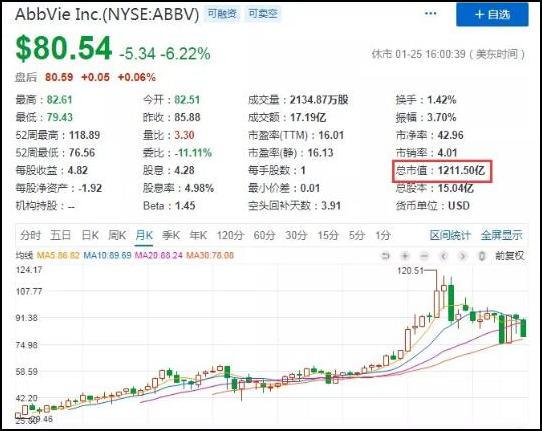542x431 pixels.
Task: Switch chart to 分时 intraday view
Action: (x=30, y=235)
